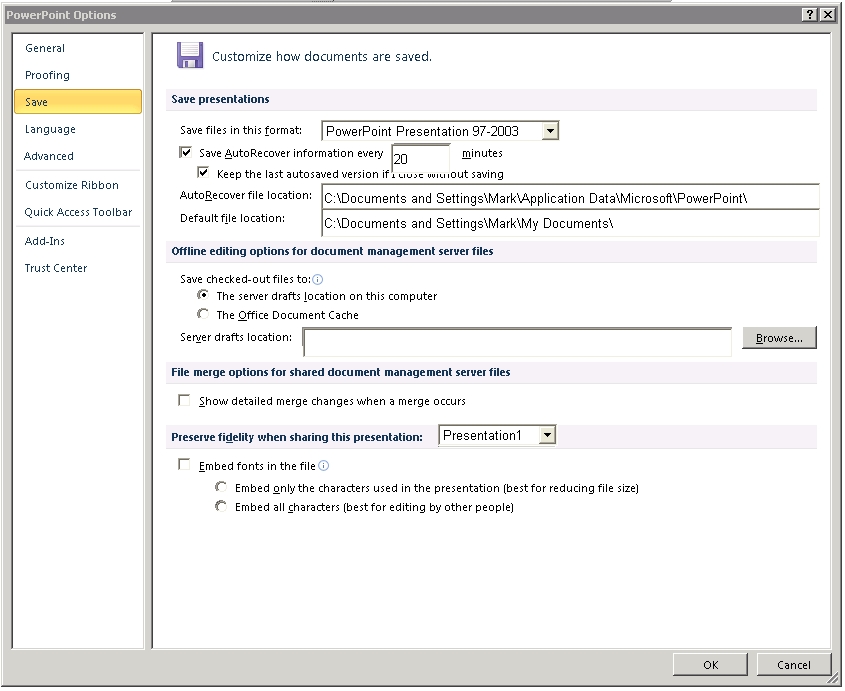Click the resize grip in dialog corner
Viewport: 845px width, 691px height.
coord(834,679)
